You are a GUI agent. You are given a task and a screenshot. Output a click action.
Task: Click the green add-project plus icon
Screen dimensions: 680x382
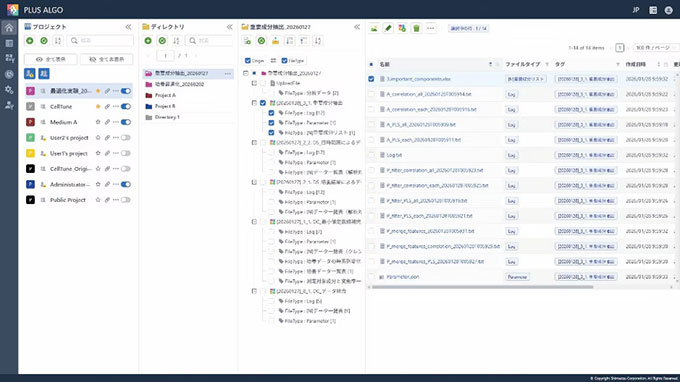click(30, 40)
